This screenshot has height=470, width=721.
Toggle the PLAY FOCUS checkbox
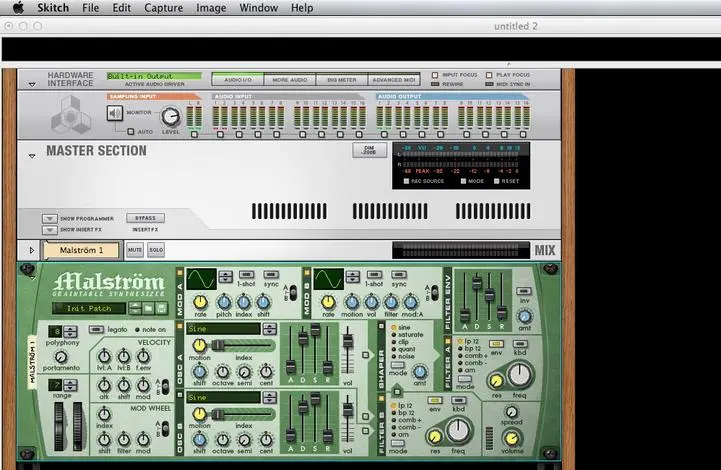click(489, 75)
